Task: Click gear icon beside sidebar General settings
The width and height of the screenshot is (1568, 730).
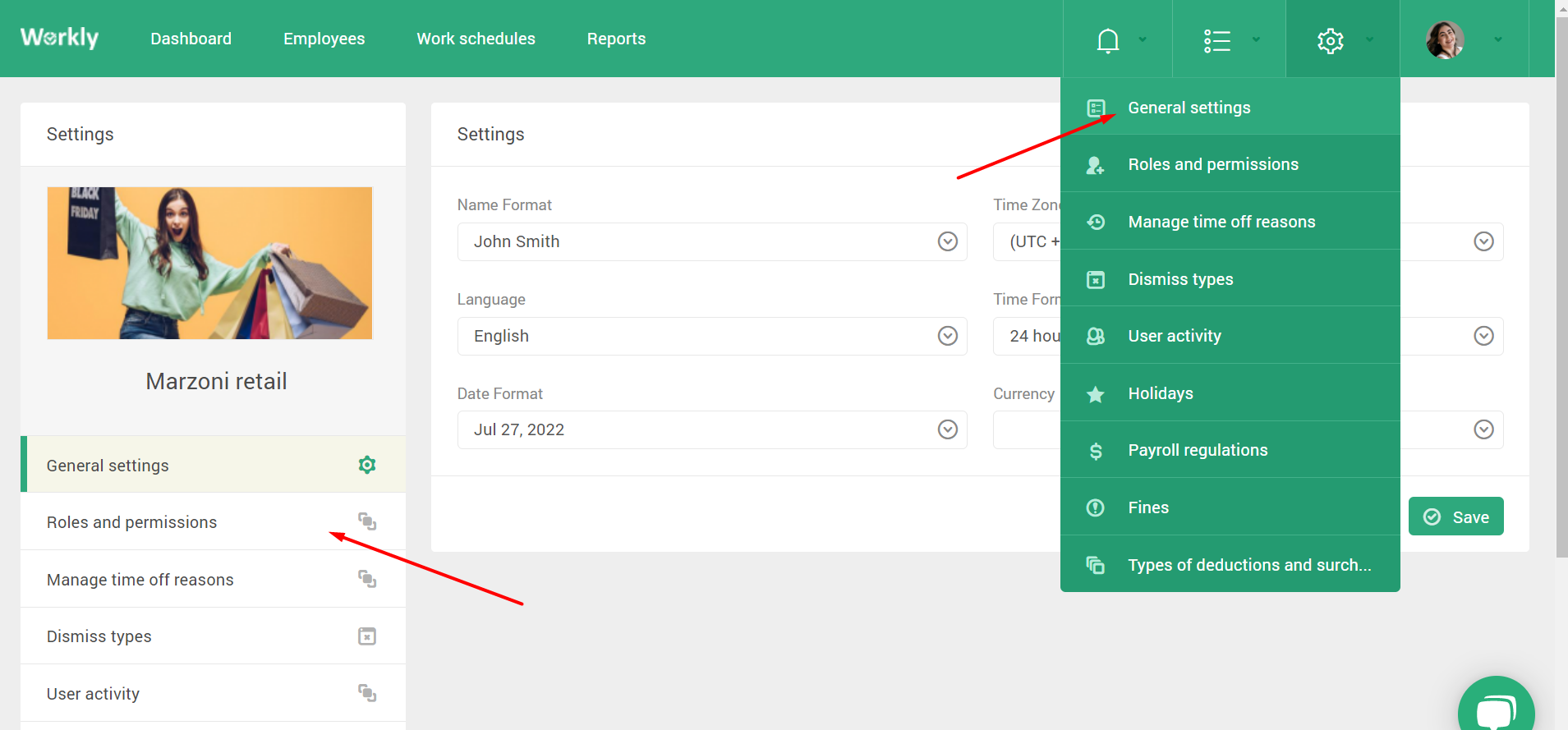Action: (x=367, y=465)
